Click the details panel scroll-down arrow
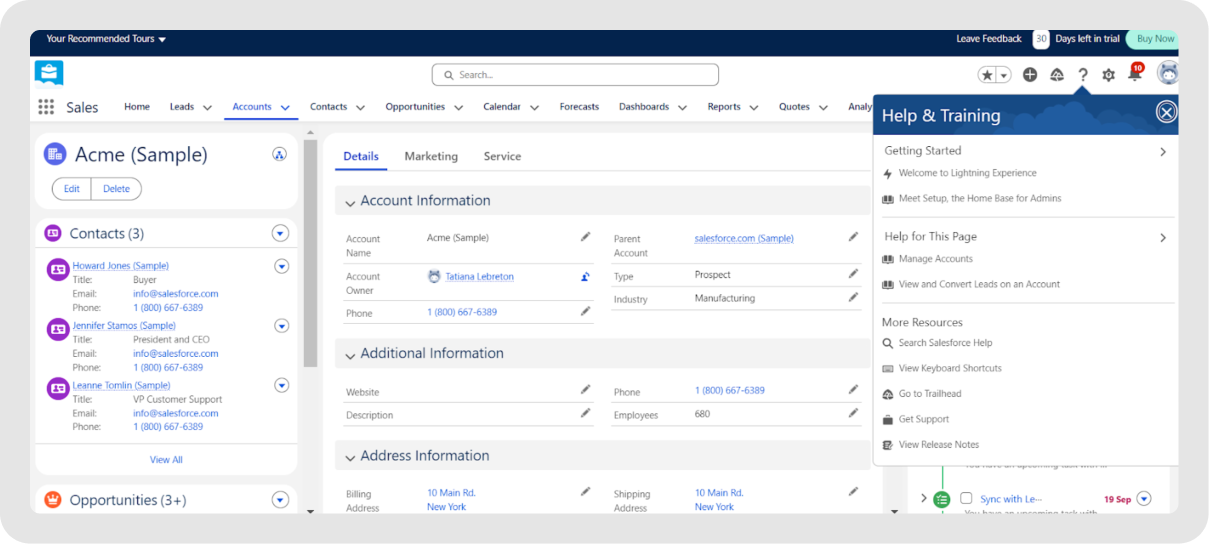 pos(895,511)
